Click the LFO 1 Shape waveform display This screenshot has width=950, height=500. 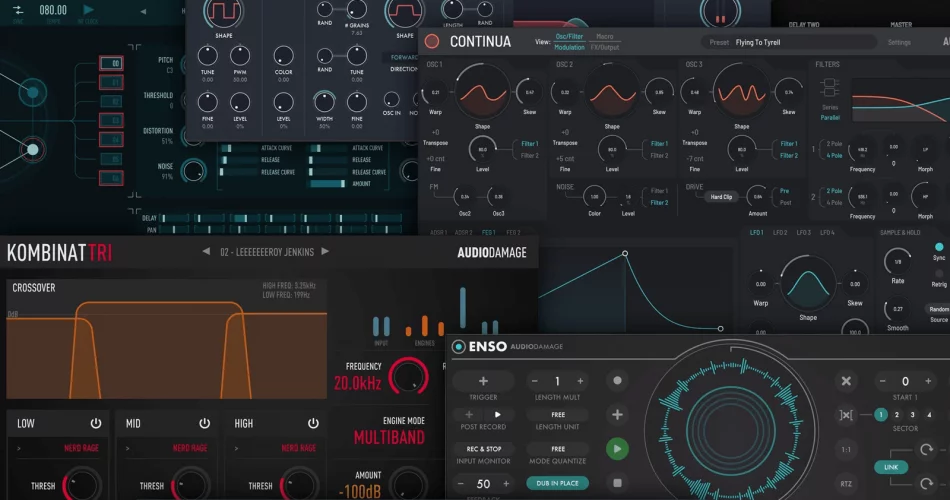808,284
